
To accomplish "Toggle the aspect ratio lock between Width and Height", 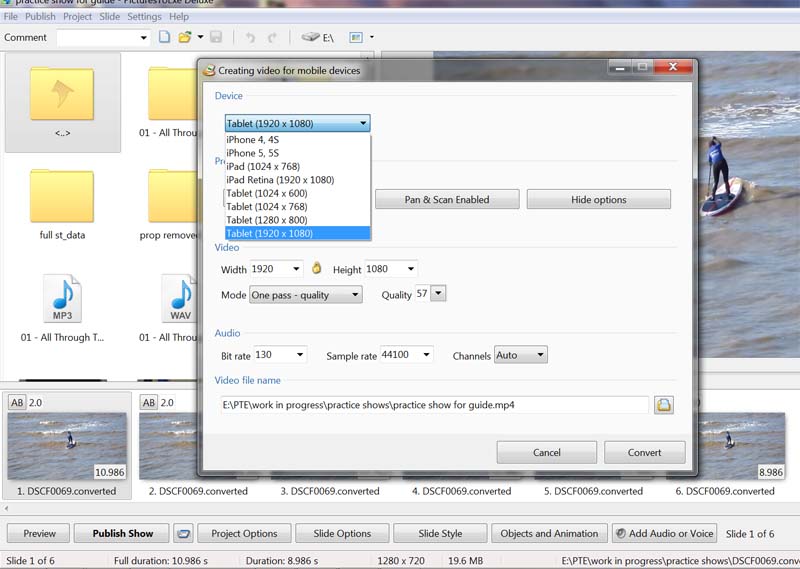I will (317, 269).
